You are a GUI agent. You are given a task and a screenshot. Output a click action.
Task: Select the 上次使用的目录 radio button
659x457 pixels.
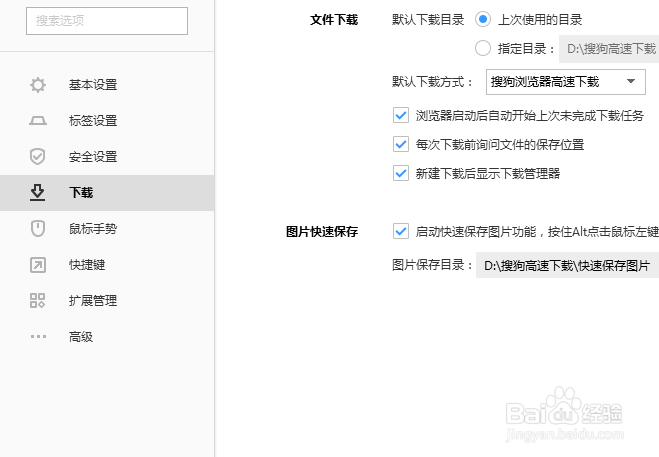click(x=483, y=19)
